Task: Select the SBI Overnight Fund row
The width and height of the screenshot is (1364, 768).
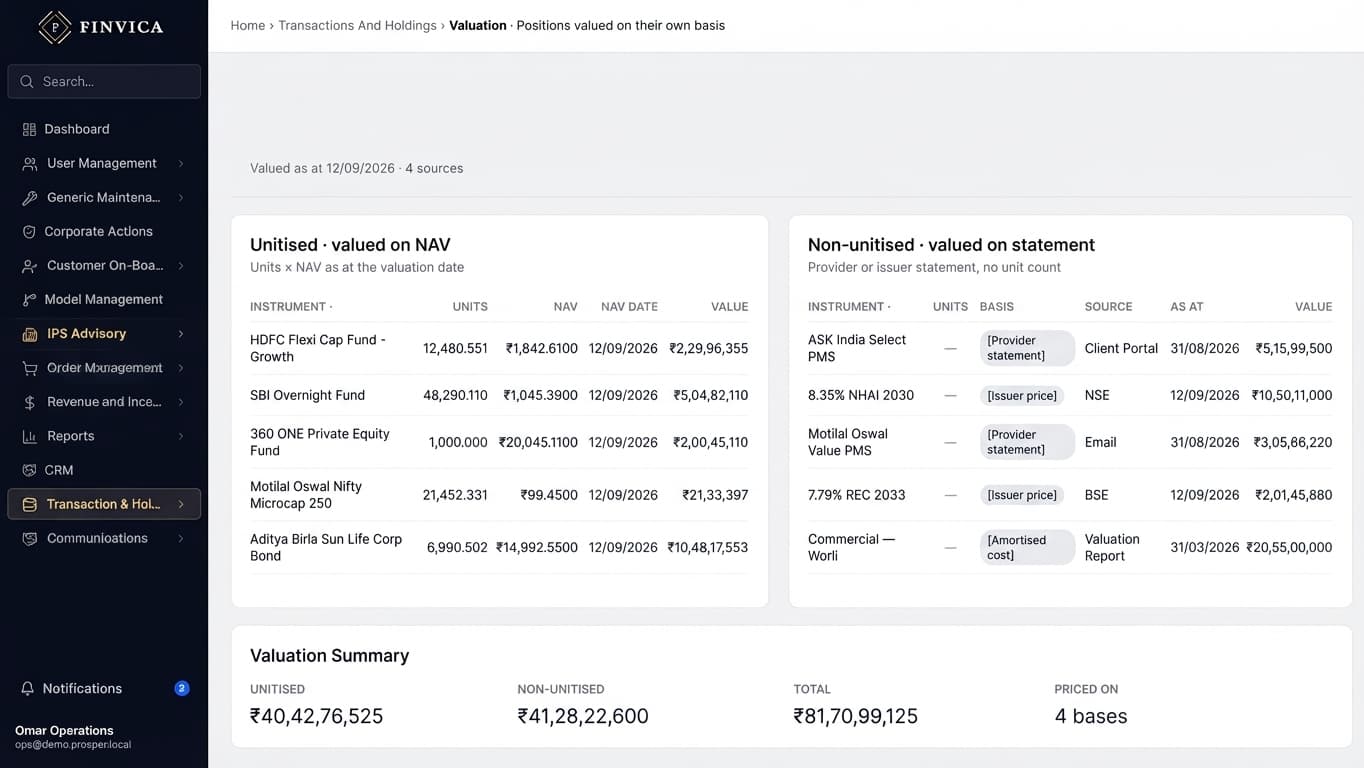Action: click(499, 395)
